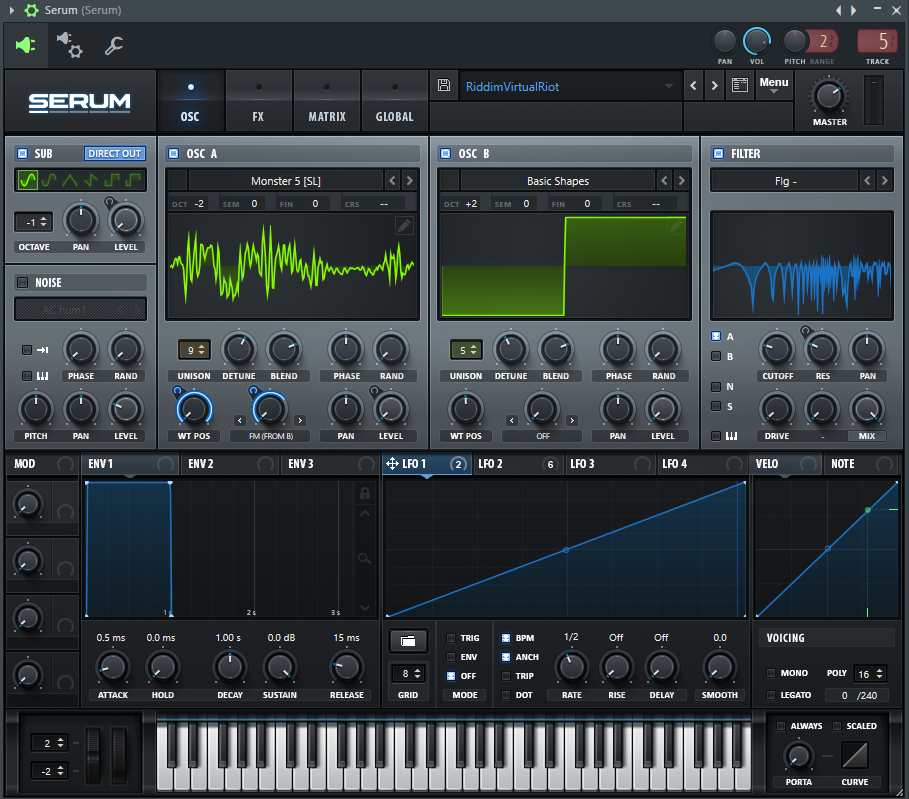The width and height of the screenshot is (909, 799).
Task: Enable the NOISE oscillator
Action: (x=23, y=282)
